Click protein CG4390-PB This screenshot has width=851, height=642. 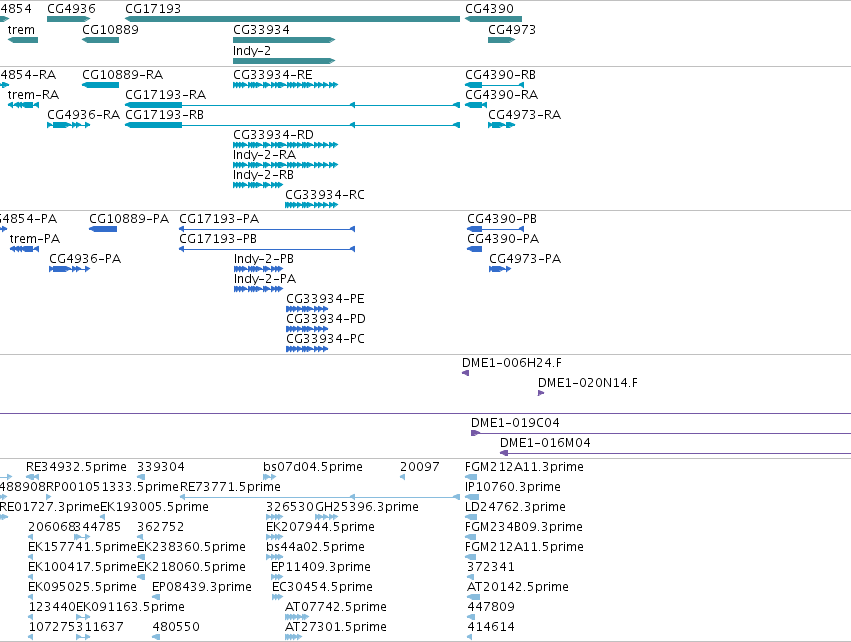tap(496, 229)
